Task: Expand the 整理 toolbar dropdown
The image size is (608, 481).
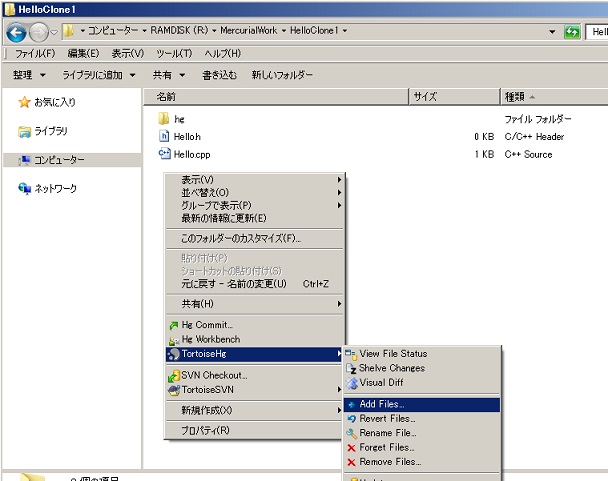Action: 43,75
